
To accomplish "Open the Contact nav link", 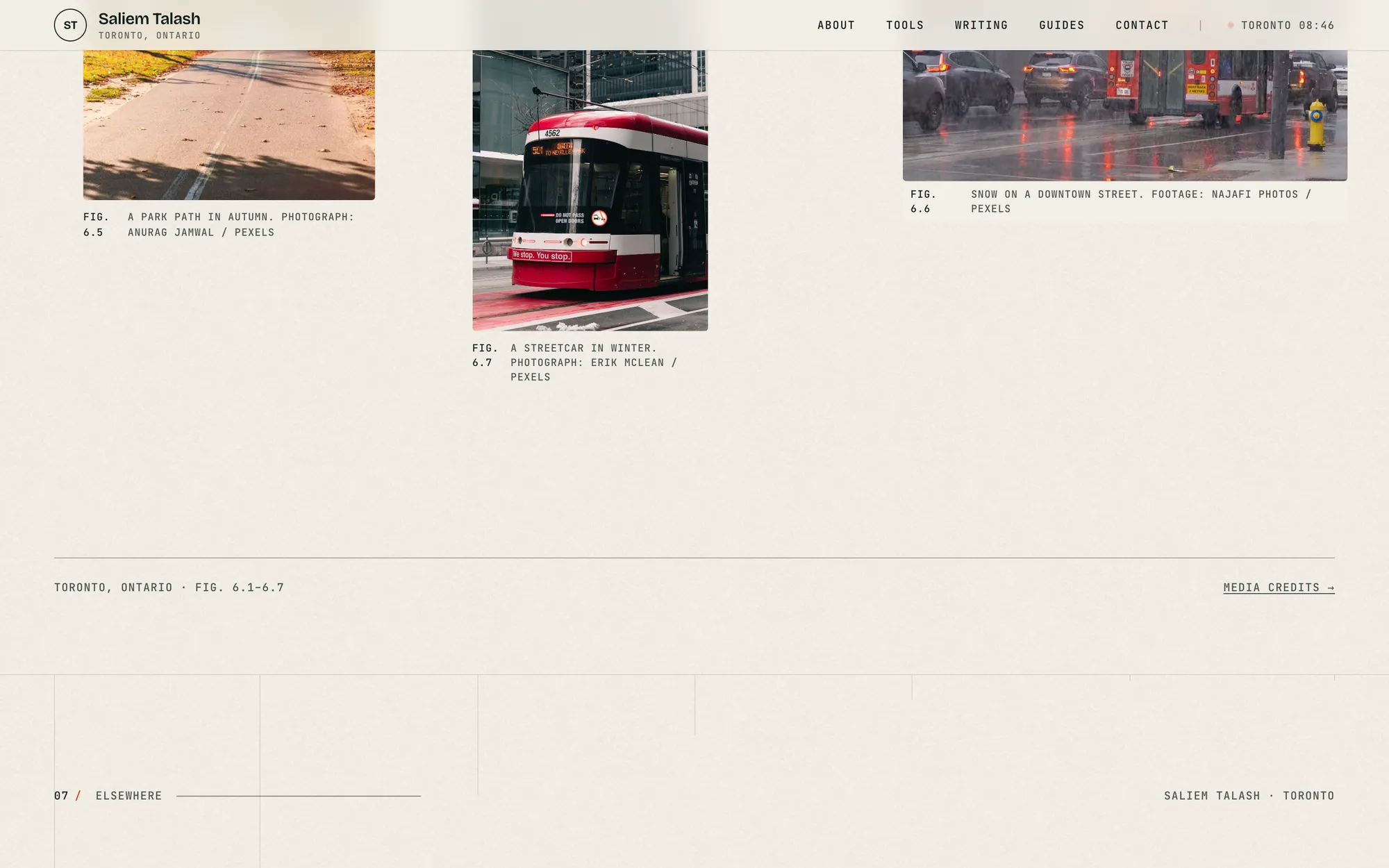I will (x=1142, y=25).
